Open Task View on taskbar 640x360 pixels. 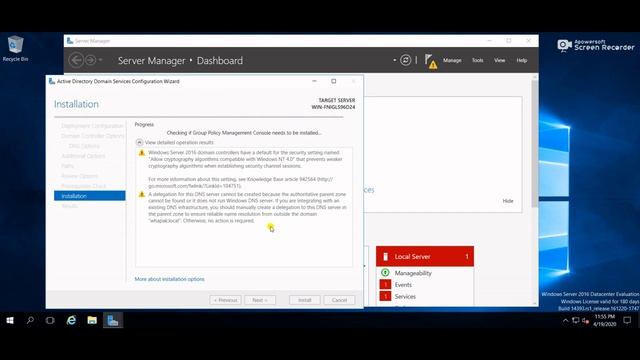pos(50,320)
